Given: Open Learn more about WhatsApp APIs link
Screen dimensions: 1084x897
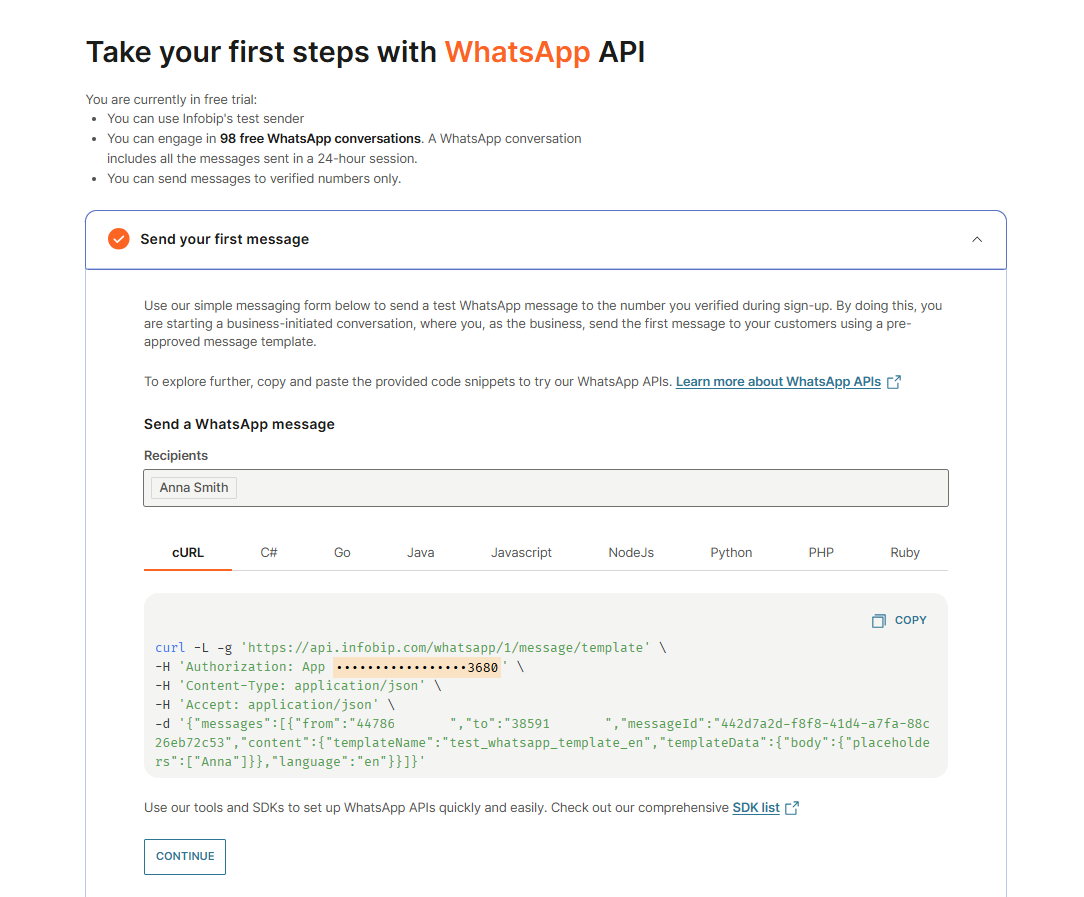Looking at the screenshot, I should pos(778,382).
